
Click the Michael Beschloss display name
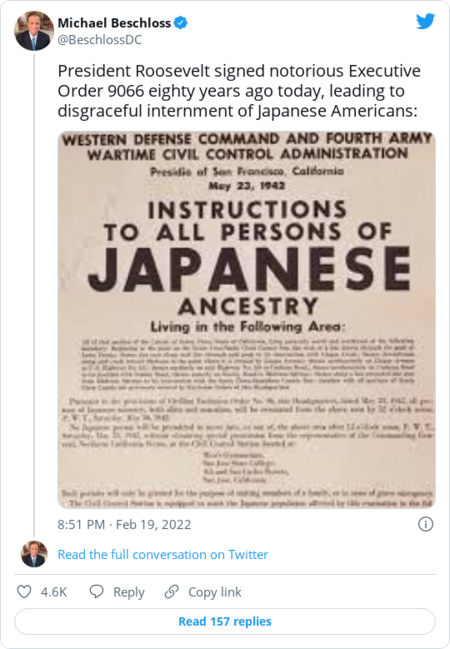point(114,23)
